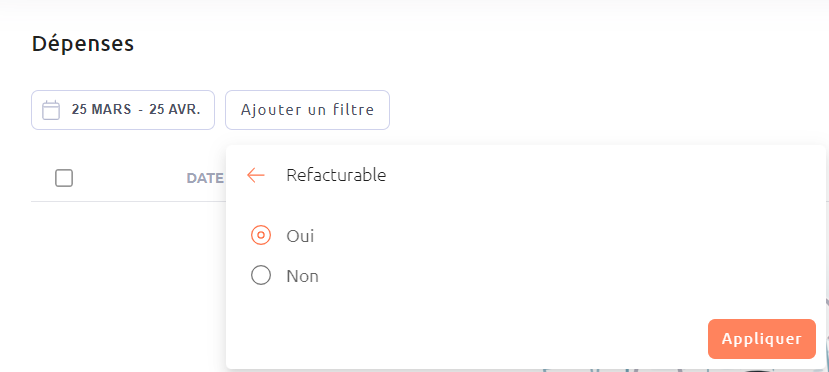This screenshot has width=829, height=372.
Task: Open the Ajouter un filtre dropdown
Action: click(307, 110)
